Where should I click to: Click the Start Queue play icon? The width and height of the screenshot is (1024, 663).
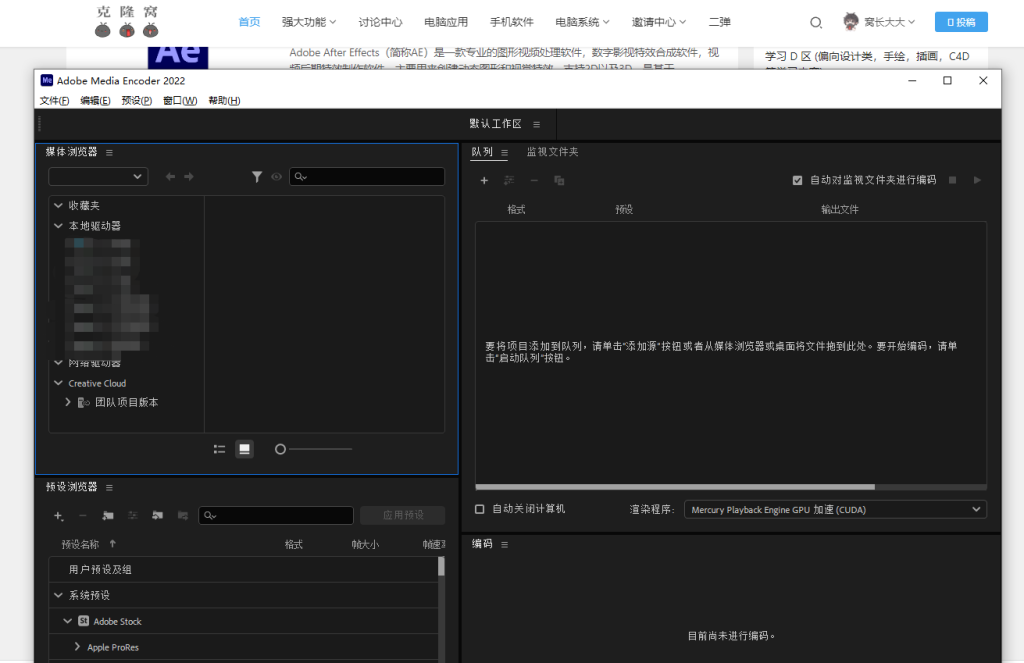click(x=978, y=180)
